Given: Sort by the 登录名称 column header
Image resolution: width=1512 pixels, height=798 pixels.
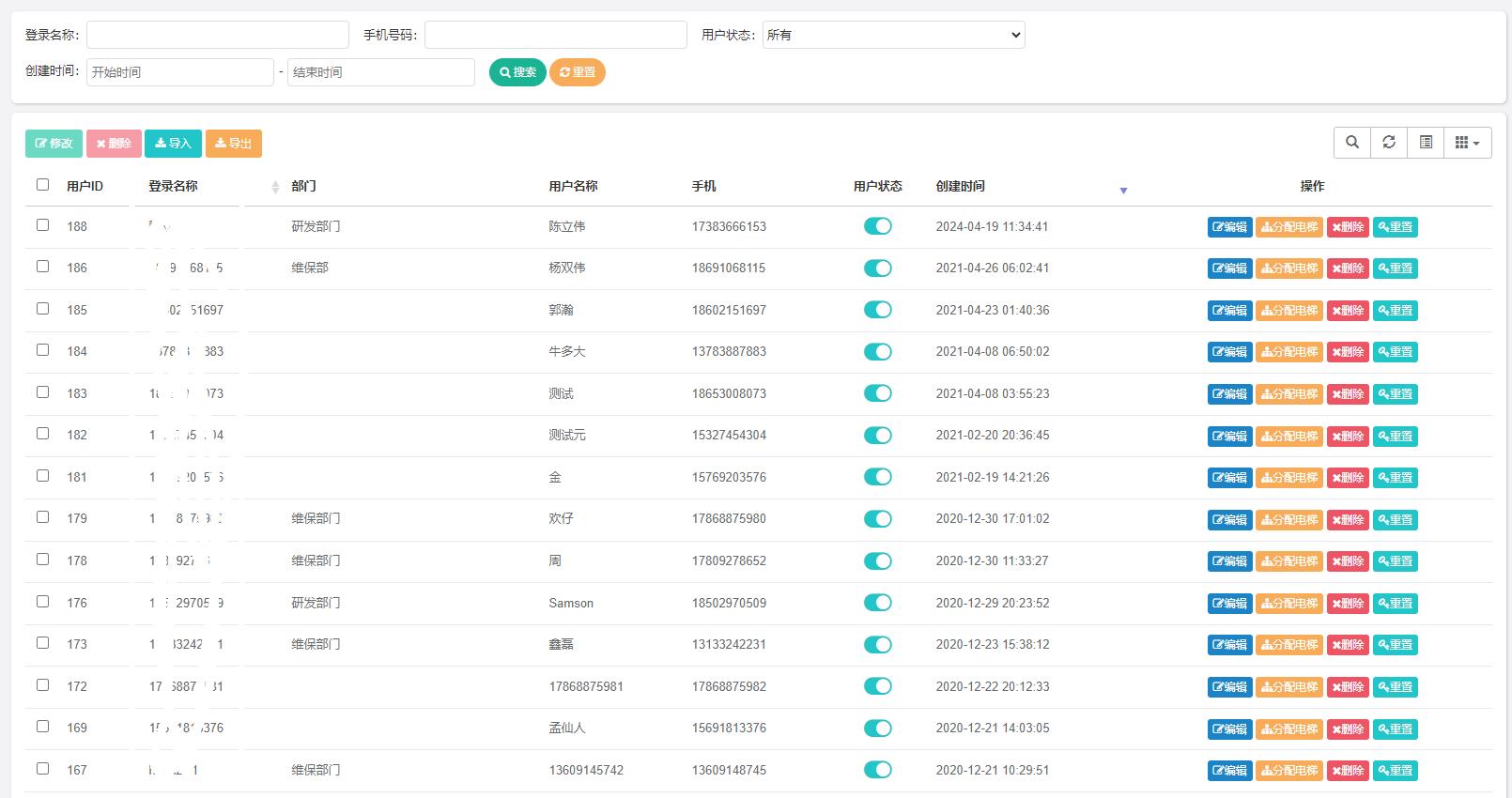Looking at the screenshot, I should point(174,187).
